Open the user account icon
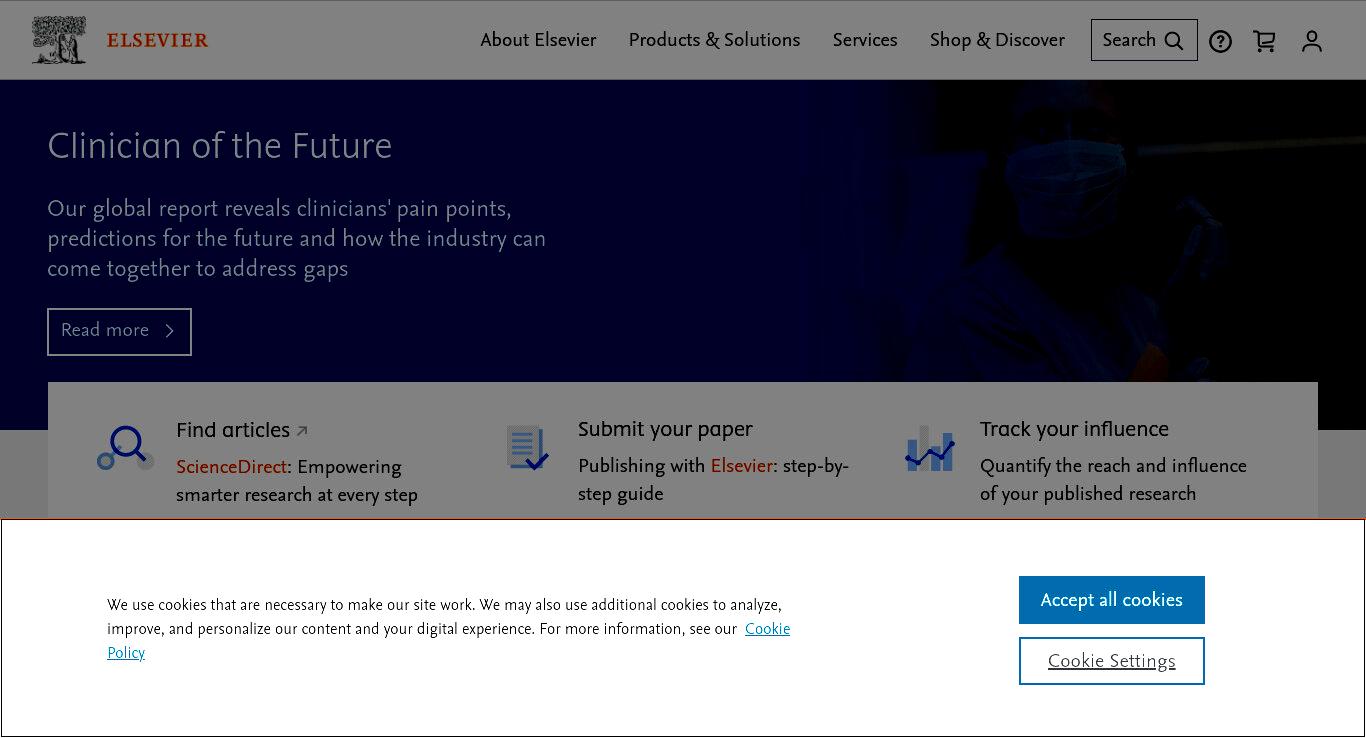This screenshot has height=738, width=1366. coord(1312,41)
